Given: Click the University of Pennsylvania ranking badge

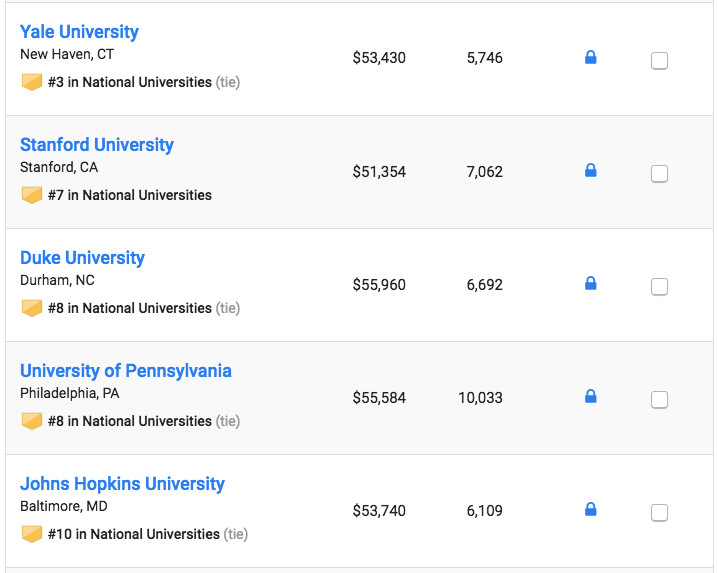Looking at the screenshot, I should [x=32, y=421].
